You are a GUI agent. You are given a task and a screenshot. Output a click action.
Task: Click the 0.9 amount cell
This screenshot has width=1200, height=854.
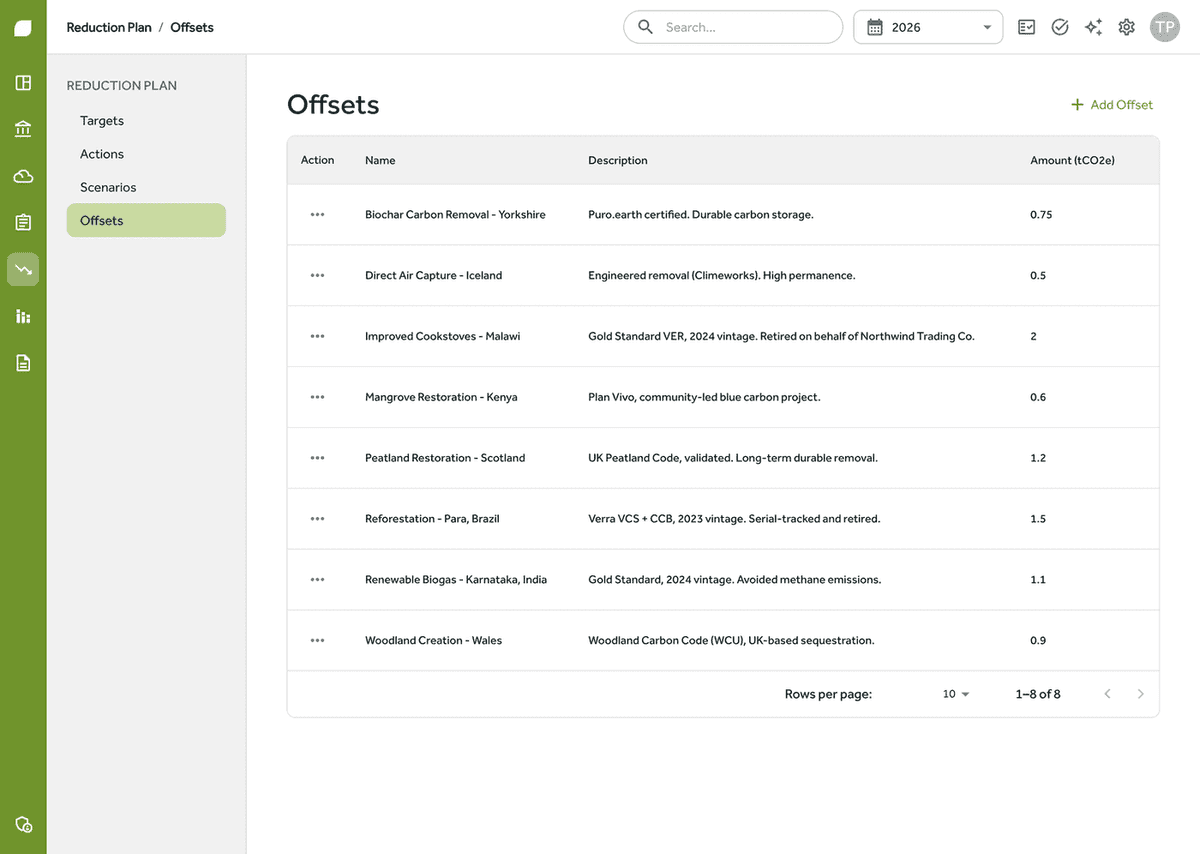tap(1038, 640)
